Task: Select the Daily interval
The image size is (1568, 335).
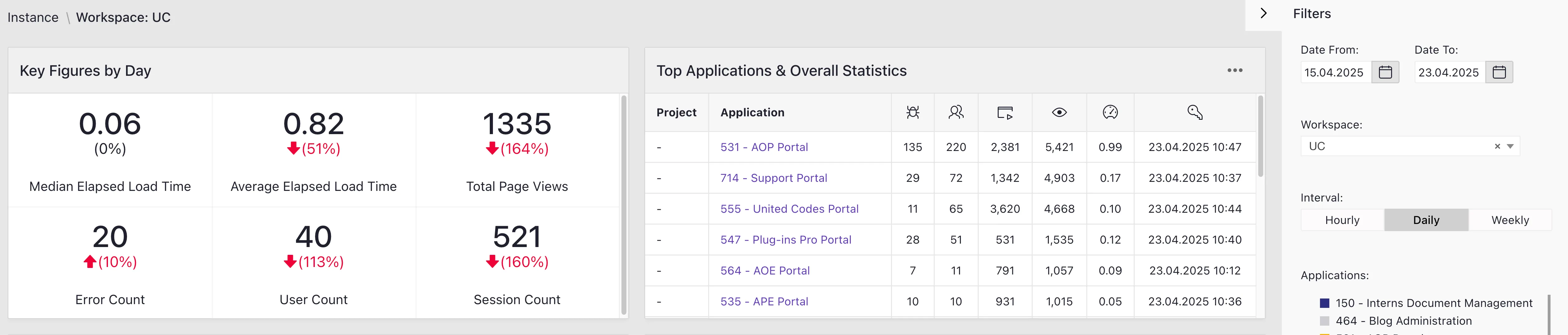Action: tap(1425, 220)
